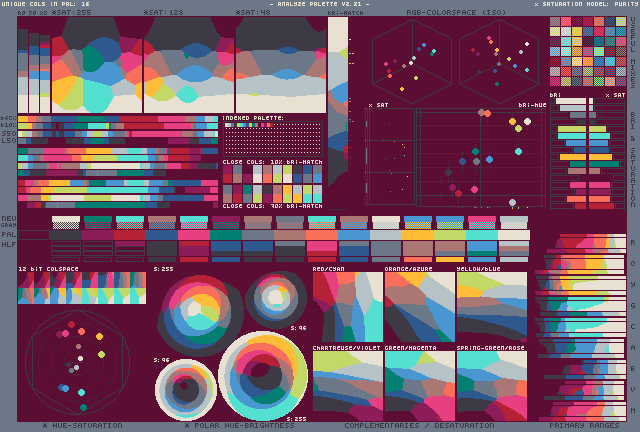Select the plum purple swatch in PAL row

coord(98,235)
